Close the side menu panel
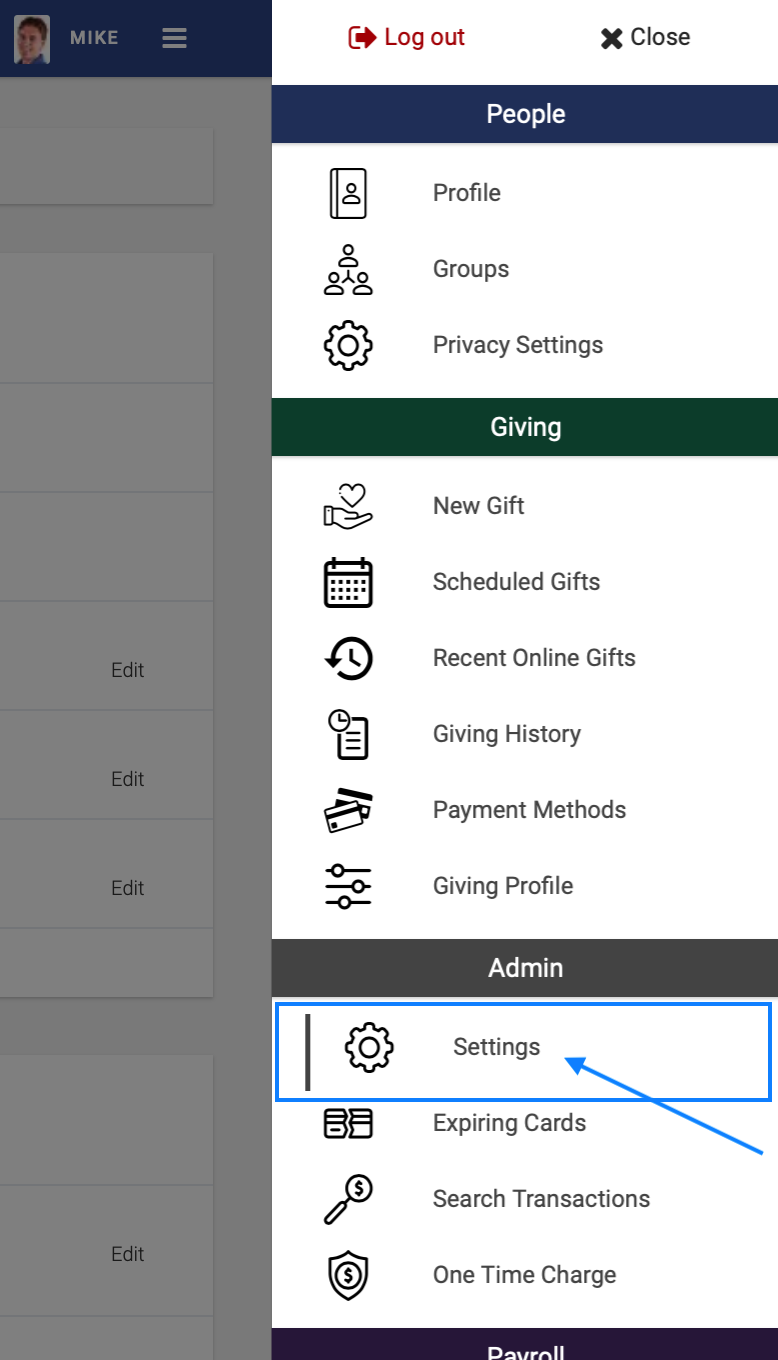Screen dimensions: 778x1360 pyautogui.click(x=645, y=38)
